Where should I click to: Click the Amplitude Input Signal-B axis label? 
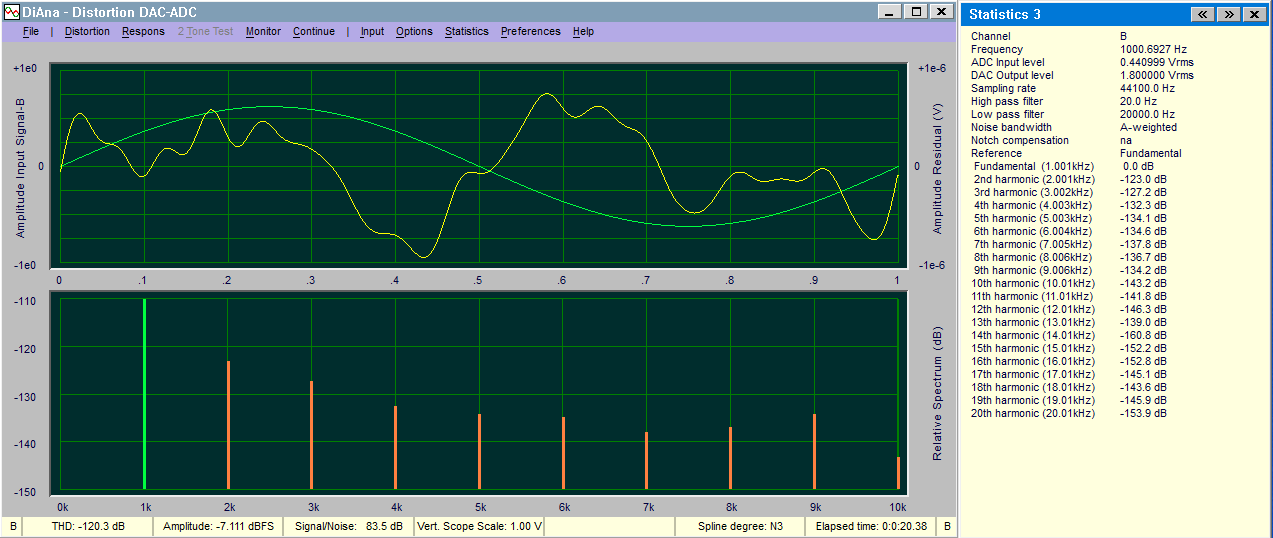click(x=20, y=167)
